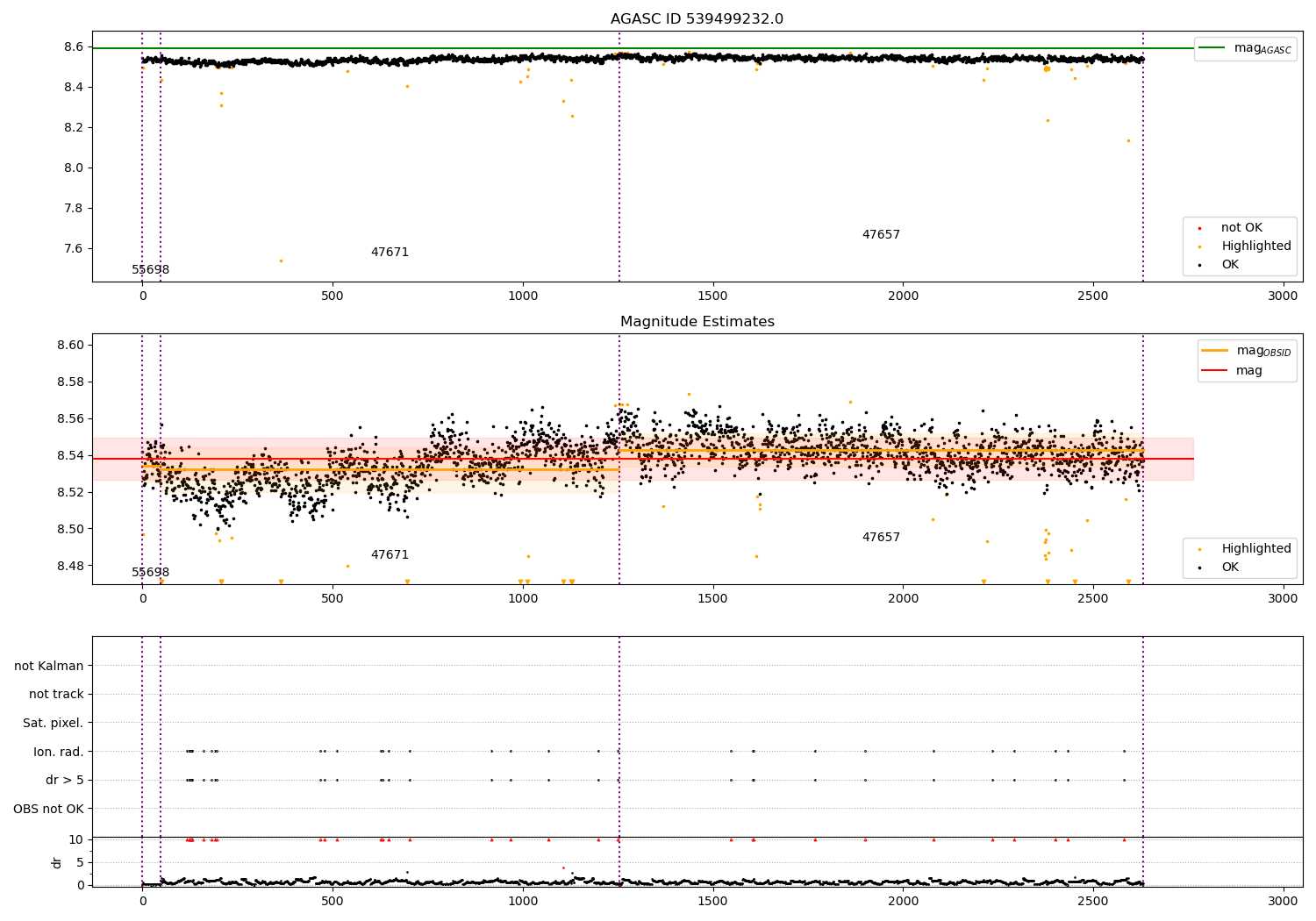The height and width of the screenshot is (921, 1316).
Task: Click the red 'mag' legend entry in the middle plot
Action: [1232, 371]
